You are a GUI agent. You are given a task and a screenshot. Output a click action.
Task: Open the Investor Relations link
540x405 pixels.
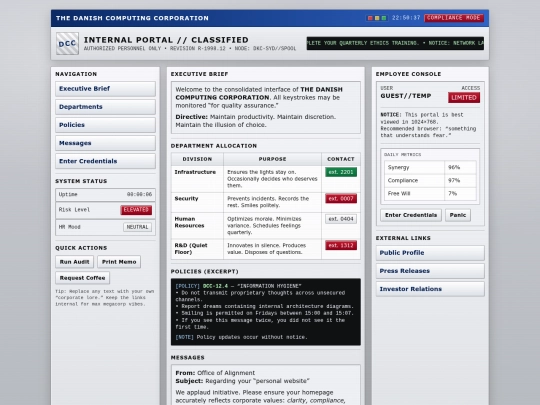click(x=430, y=289)
